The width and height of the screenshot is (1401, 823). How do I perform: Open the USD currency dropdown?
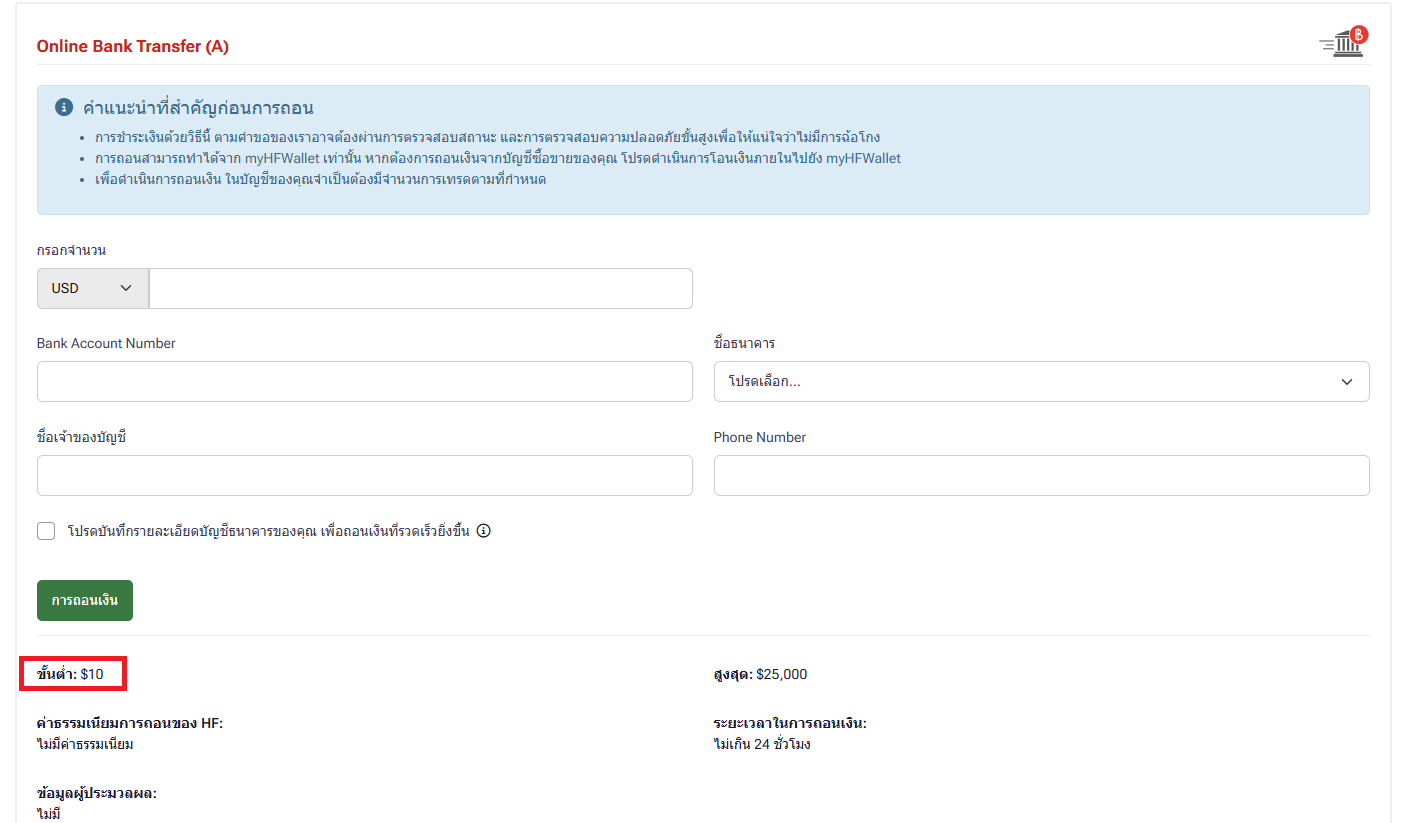(93, 288)
